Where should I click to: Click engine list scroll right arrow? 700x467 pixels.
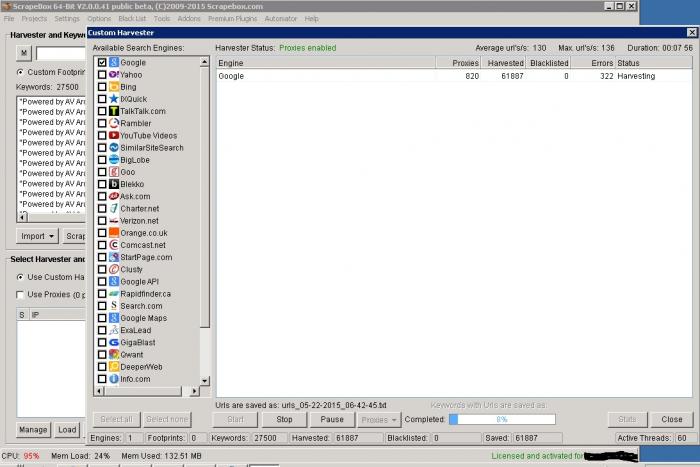194,391
